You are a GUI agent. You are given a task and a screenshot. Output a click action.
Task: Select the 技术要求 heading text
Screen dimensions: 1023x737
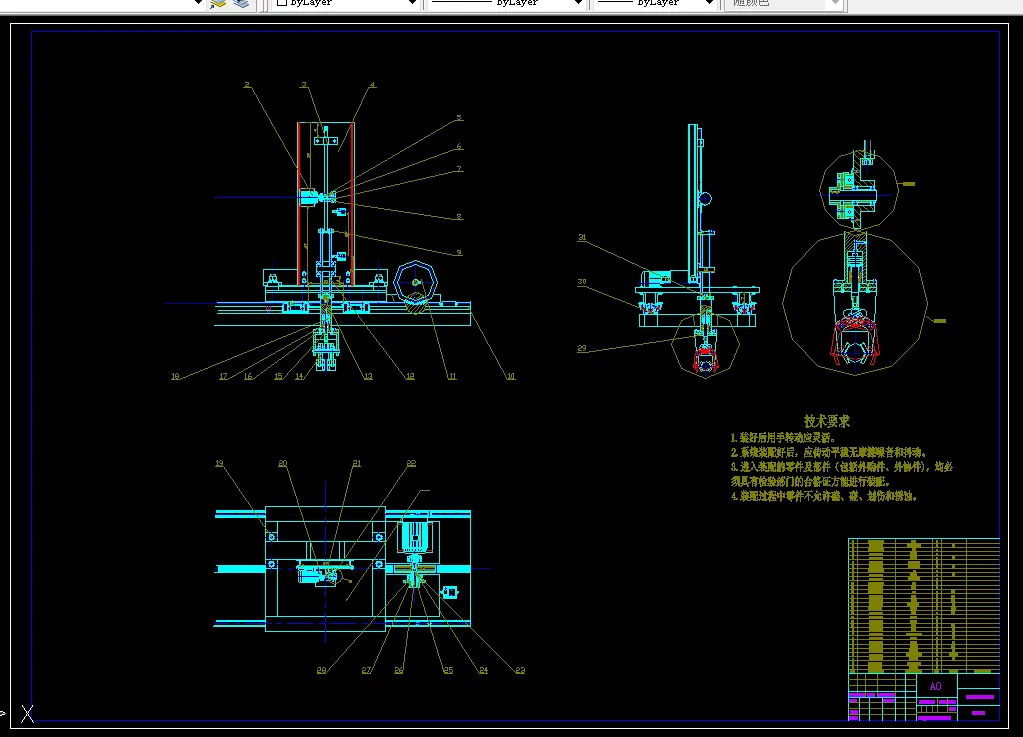click(x=827, y=421)
